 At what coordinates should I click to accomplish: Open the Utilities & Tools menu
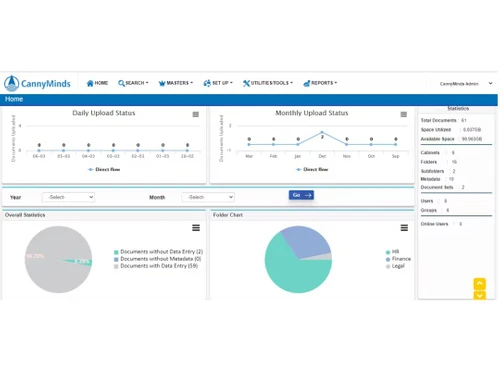click(x=268, y=83)
